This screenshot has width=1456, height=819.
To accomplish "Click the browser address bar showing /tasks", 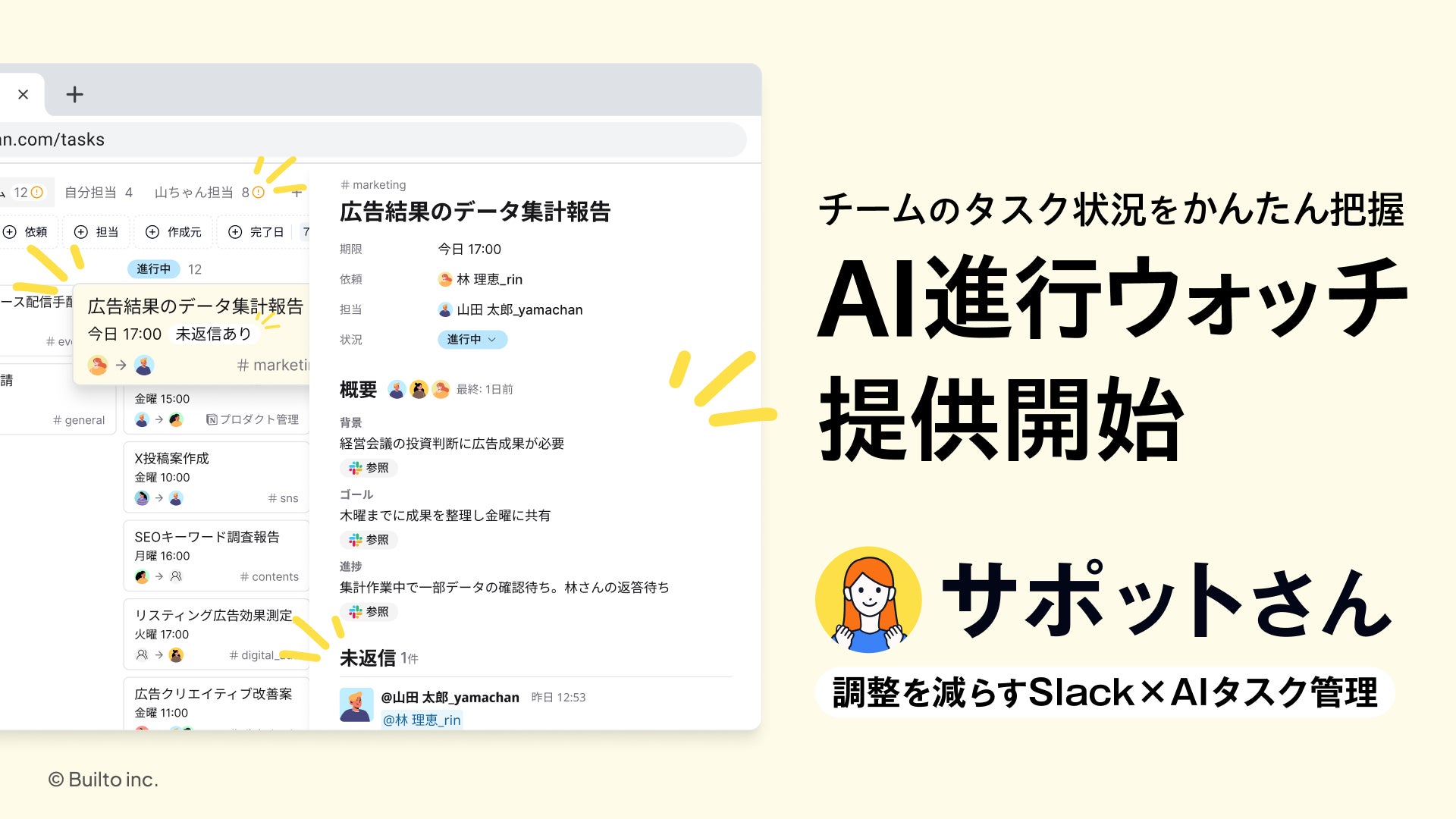I will 373,140.
